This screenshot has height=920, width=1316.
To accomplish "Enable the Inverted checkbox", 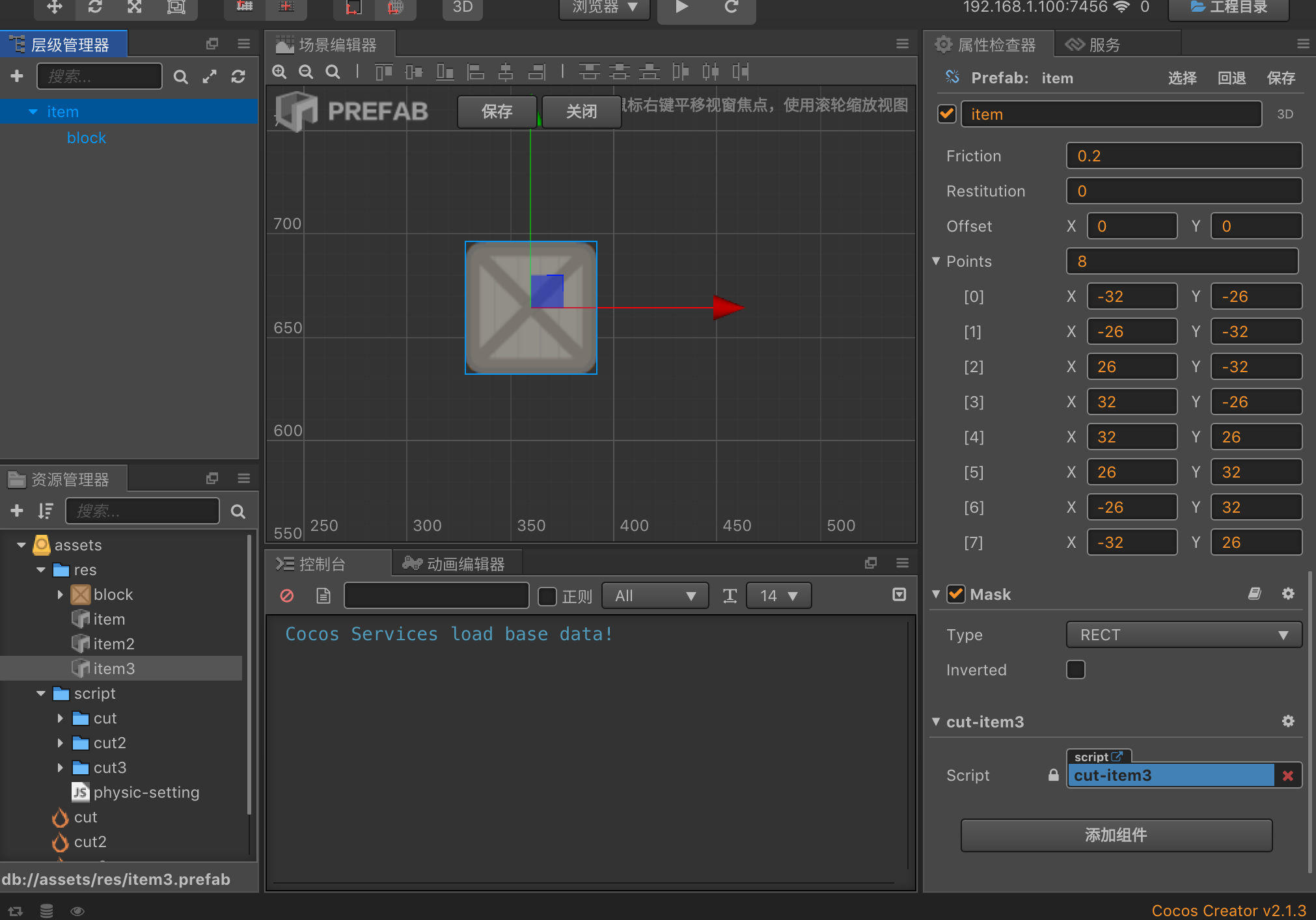I will coord(1075,670).
